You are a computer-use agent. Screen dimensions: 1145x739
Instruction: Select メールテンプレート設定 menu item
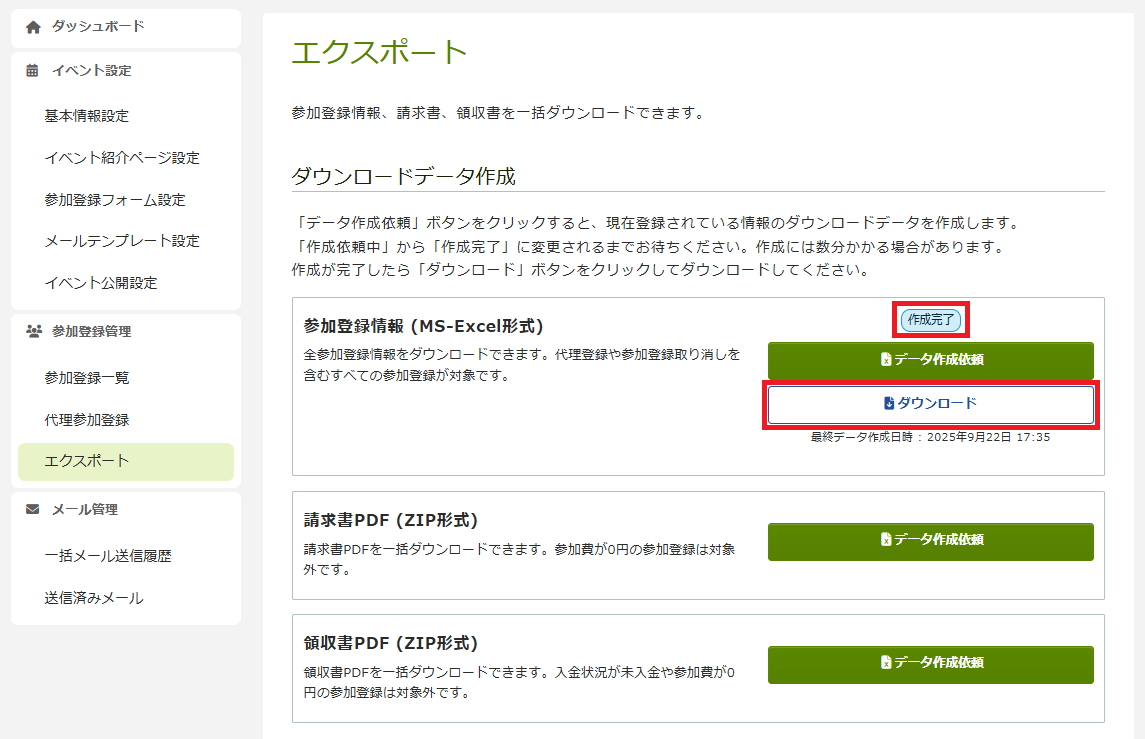click(x=122, y=241)
